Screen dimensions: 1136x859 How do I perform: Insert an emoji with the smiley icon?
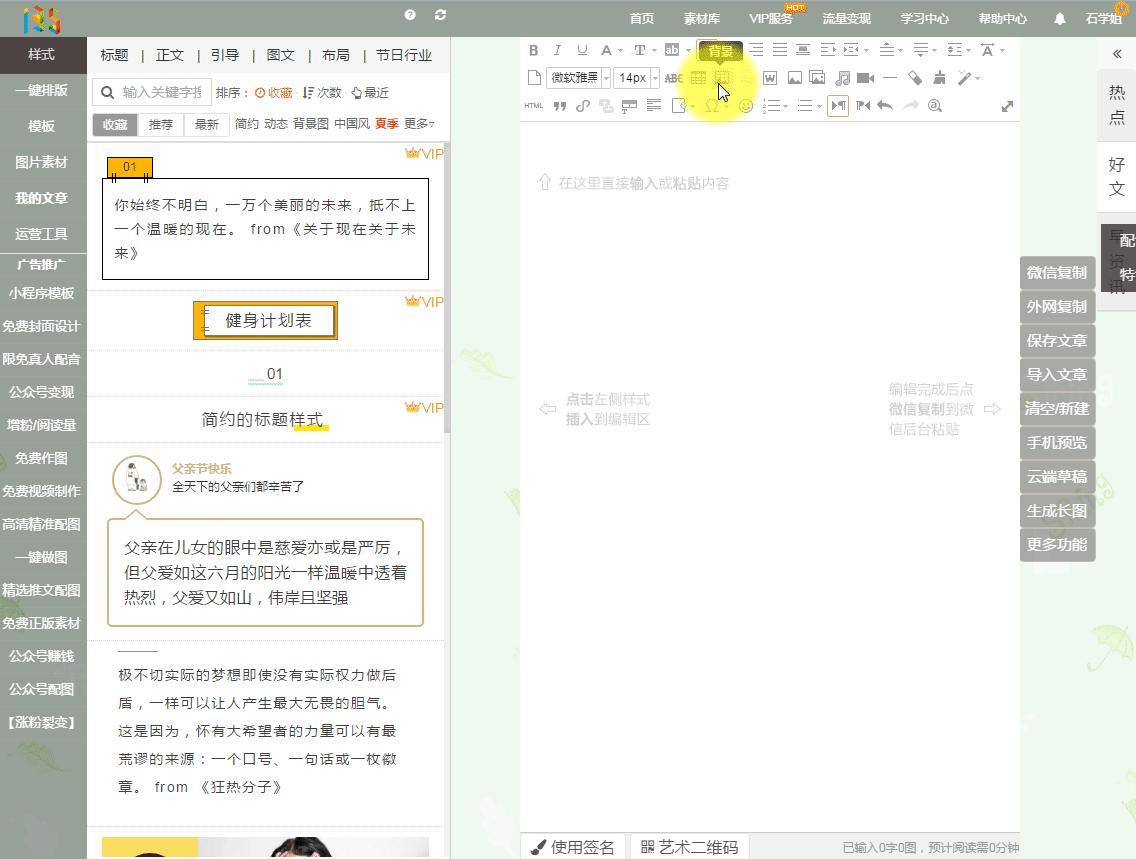(747, 105)
